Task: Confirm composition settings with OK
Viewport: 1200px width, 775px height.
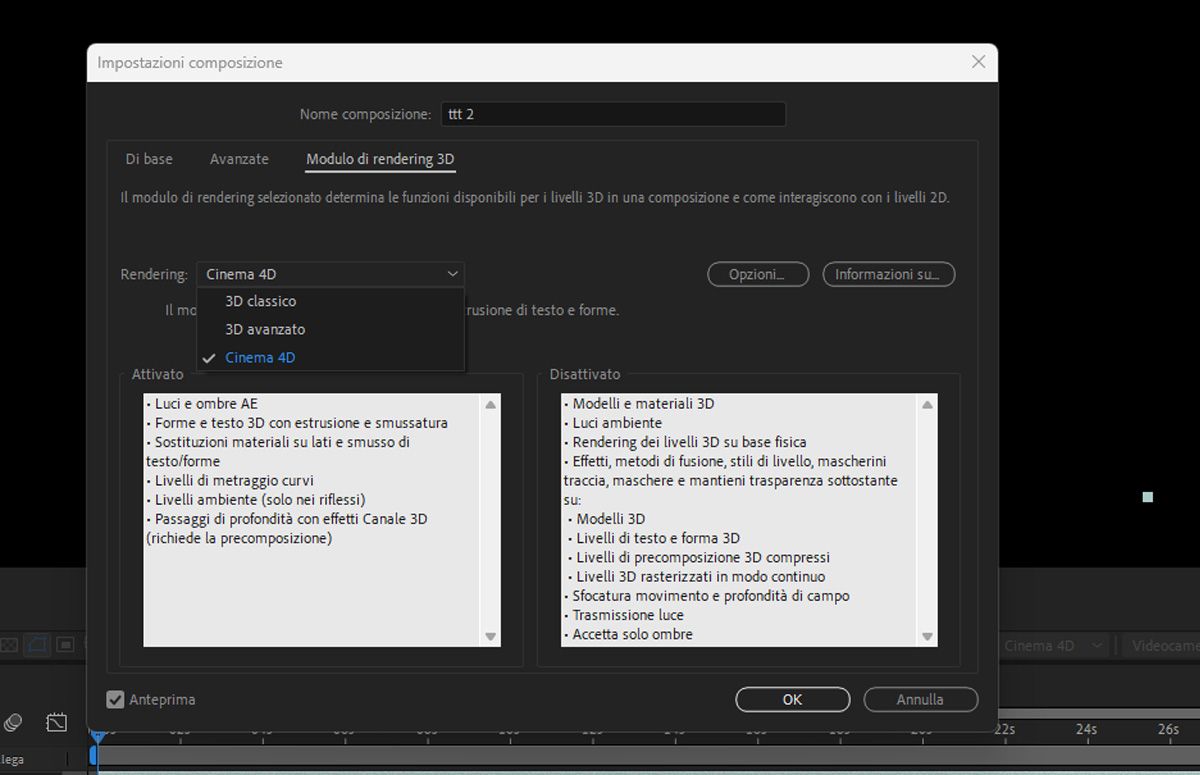Action: coord(792,699)
